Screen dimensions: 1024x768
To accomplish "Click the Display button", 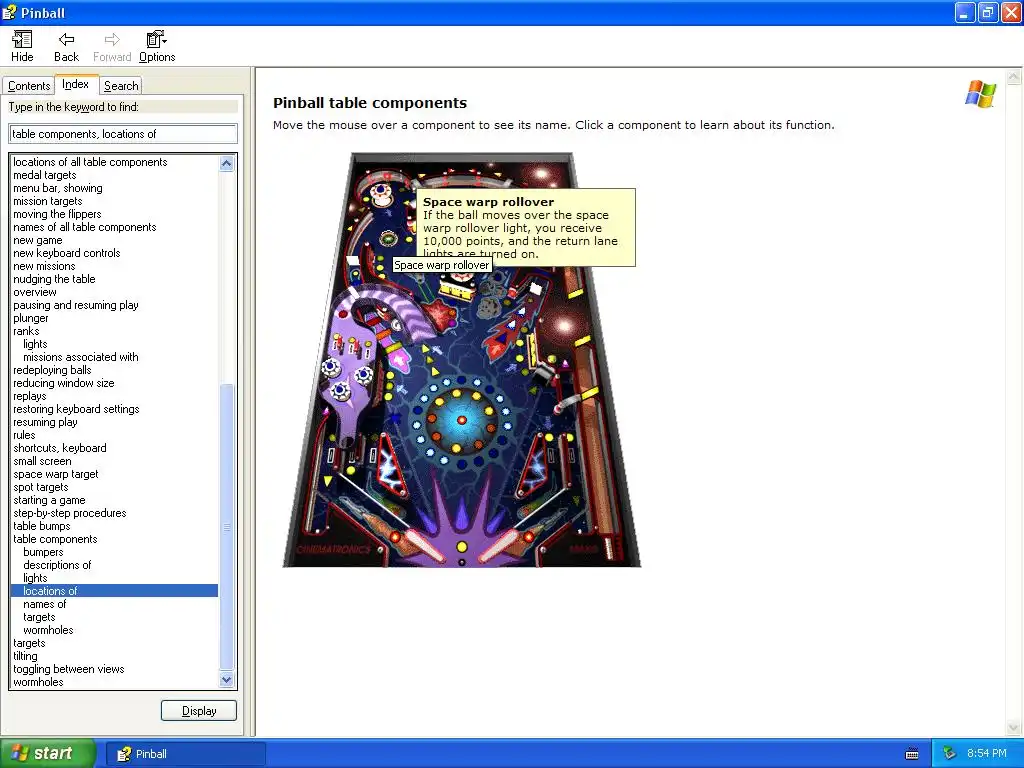I will (x=199, y=711).
